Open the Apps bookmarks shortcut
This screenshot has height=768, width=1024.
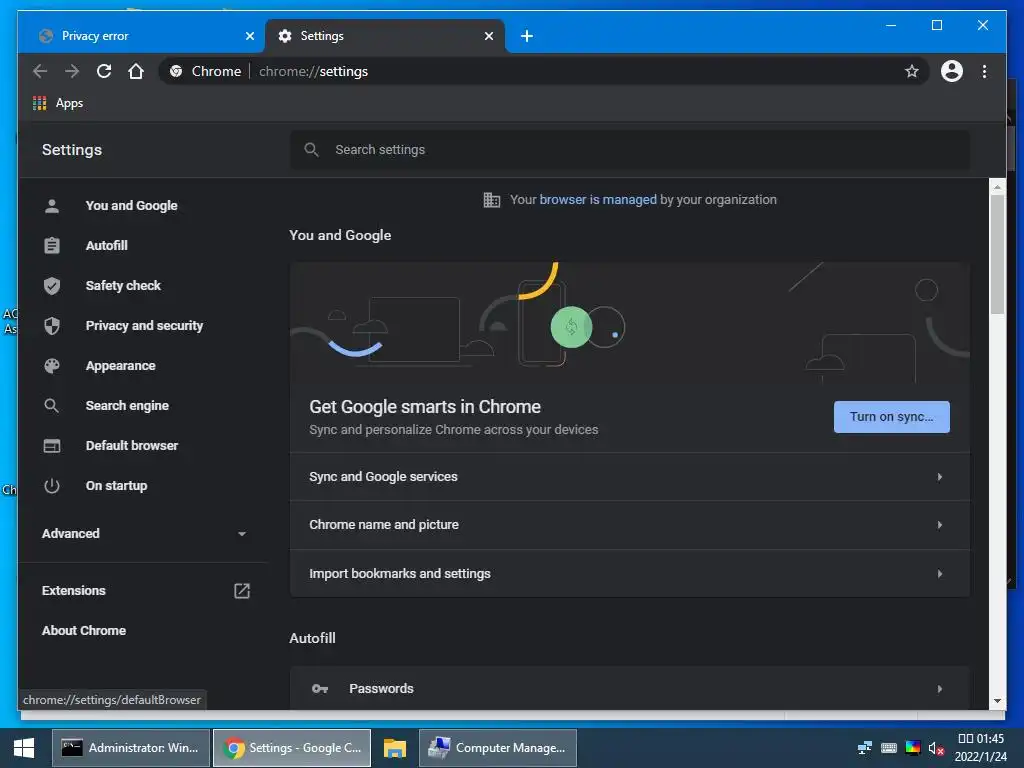point(59,103)
